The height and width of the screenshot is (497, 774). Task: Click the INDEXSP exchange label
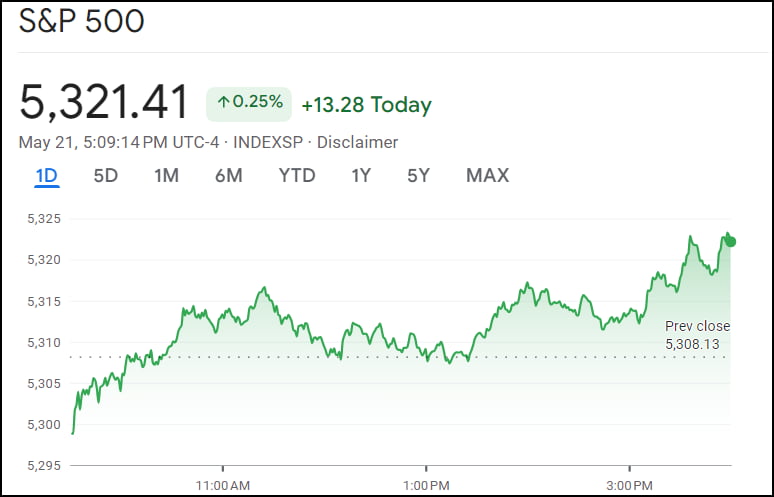point(268,143)
